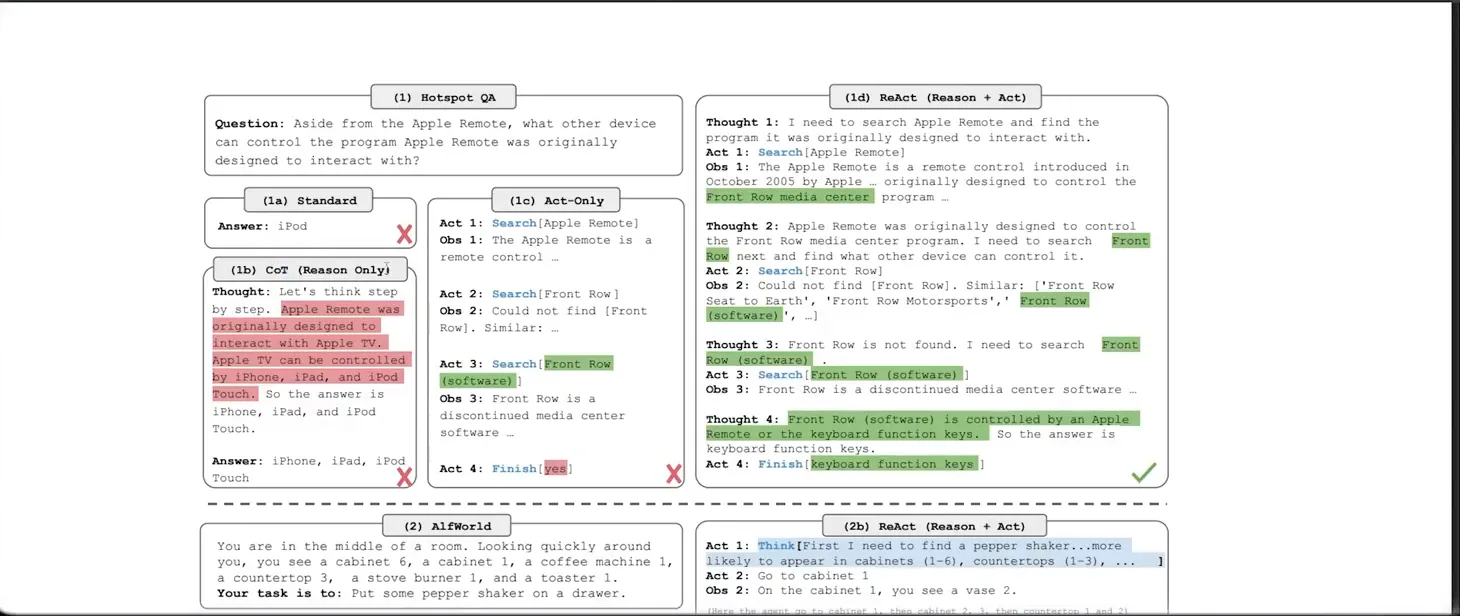Click "Answer: iPod" in the Standard box

coord(262,226)
